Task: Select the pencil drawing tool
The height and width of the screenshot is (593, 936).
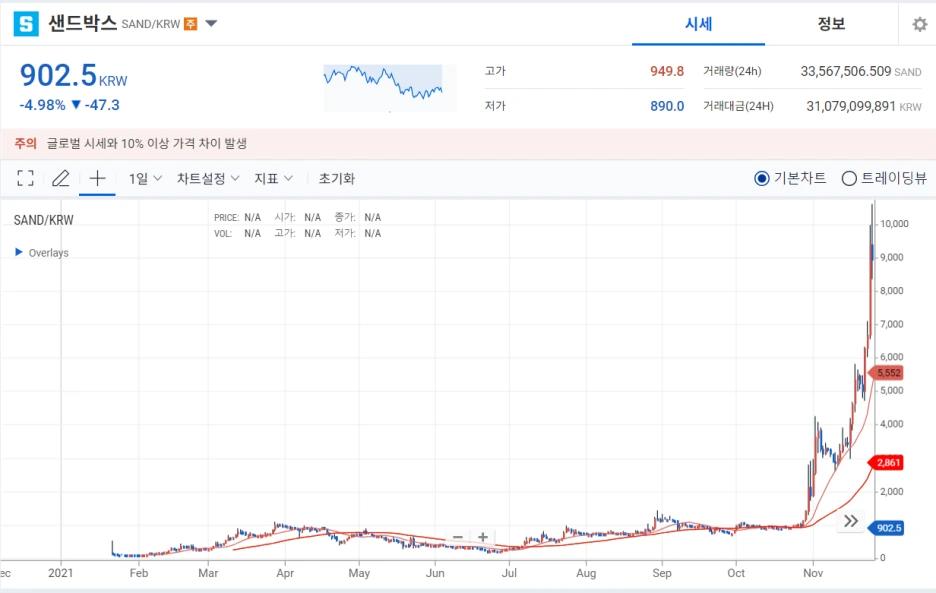Action: (x=60, y=178)
